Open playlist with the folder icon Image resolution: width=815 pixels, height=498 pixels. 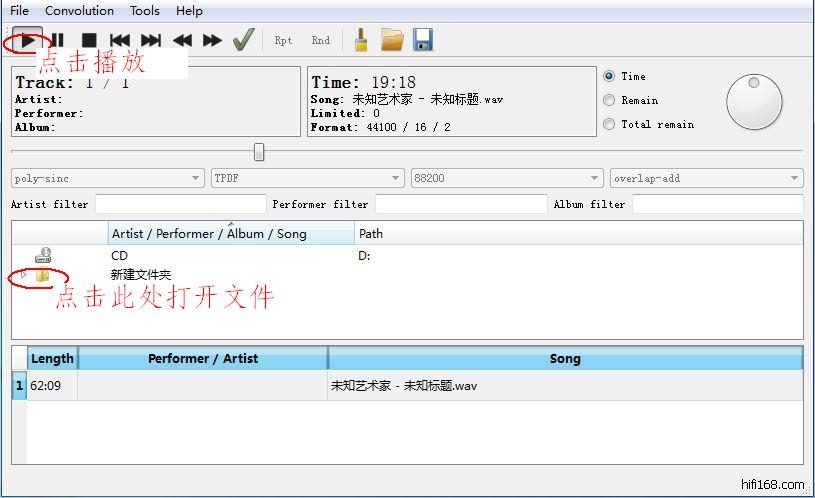[392, 40]
